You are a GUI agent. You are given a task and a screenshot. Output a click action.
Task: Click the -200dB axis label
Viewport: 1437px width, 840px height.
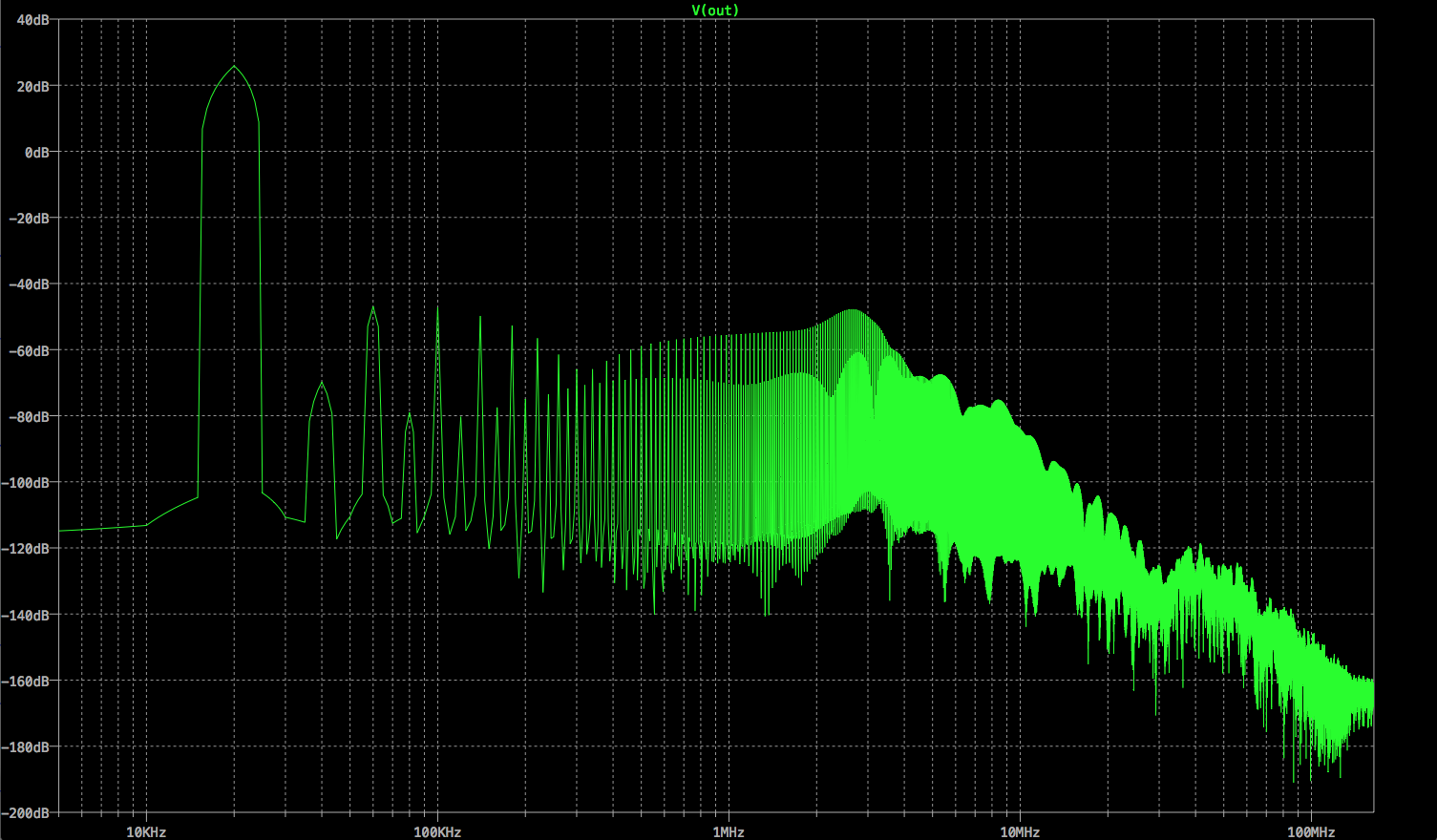click(26, 812)
